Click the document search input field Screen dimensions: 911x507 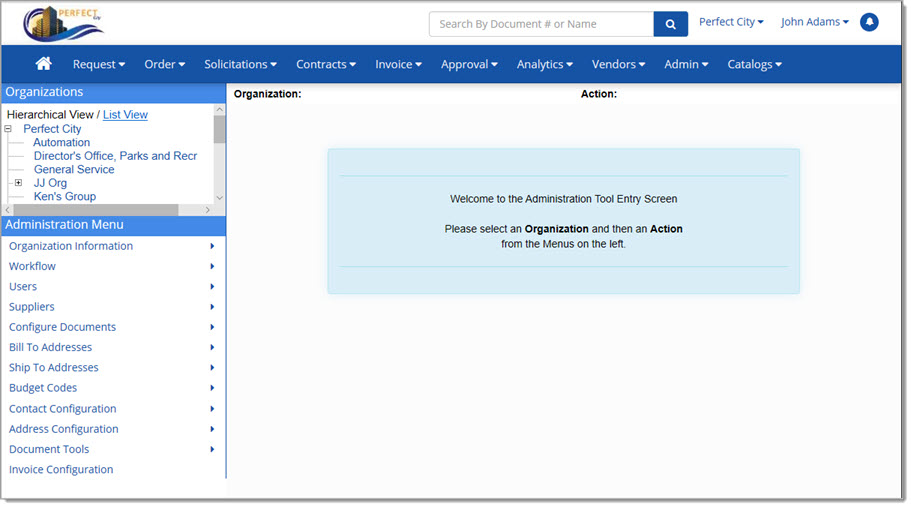click(x=541, y=24)
